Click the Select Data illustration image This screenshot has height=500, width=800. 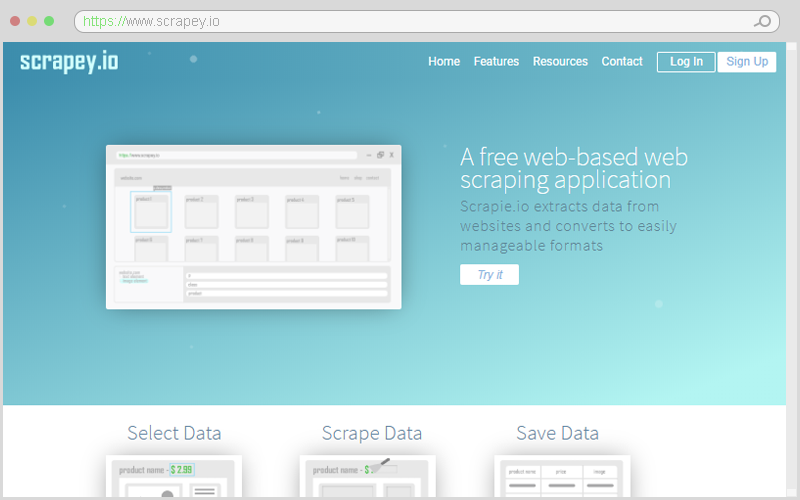pyautogui.click(x=174, y=476)
